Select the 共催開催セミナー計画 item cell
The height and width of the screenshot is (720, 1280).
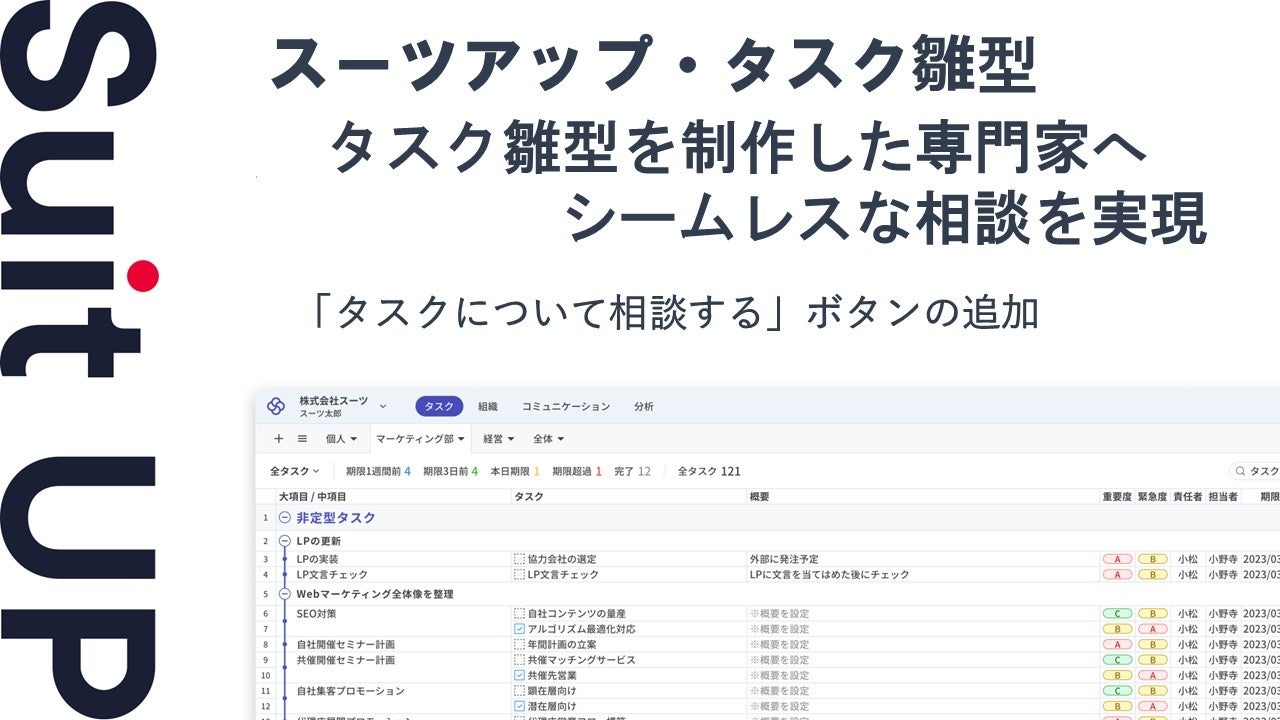coord(345,660)
